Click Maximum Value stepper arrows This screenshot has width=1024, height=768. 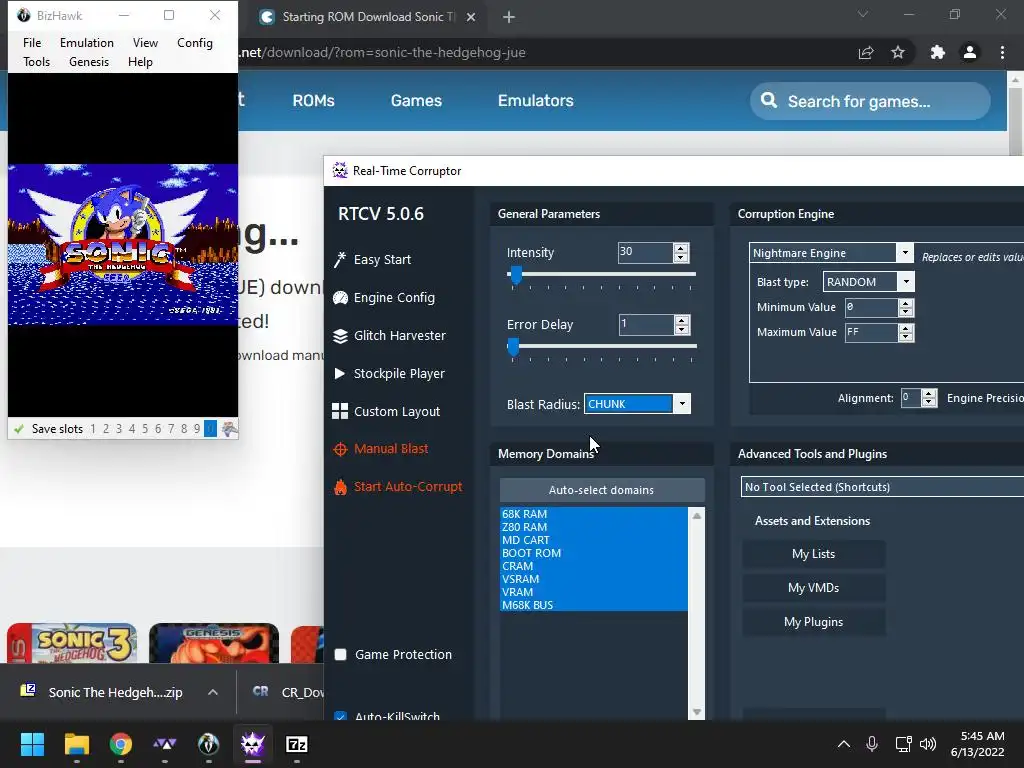(906, 332)
